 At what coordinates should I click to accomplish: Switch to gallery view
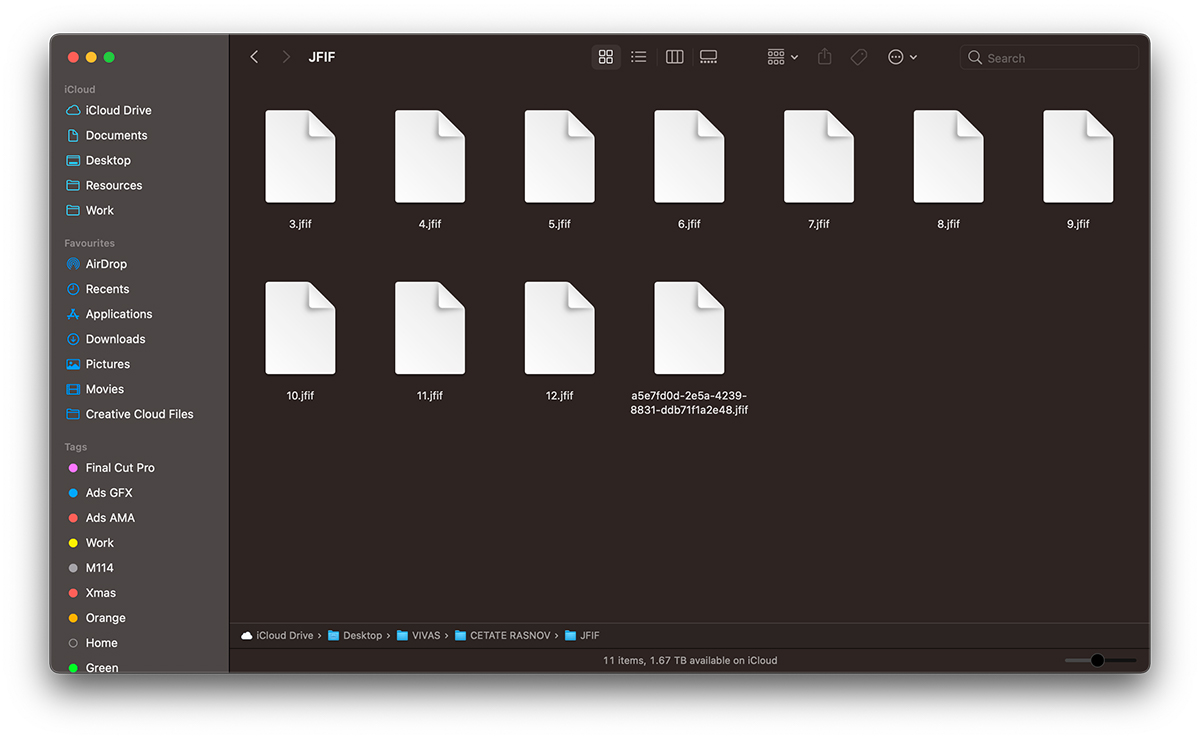coord(709,58)
